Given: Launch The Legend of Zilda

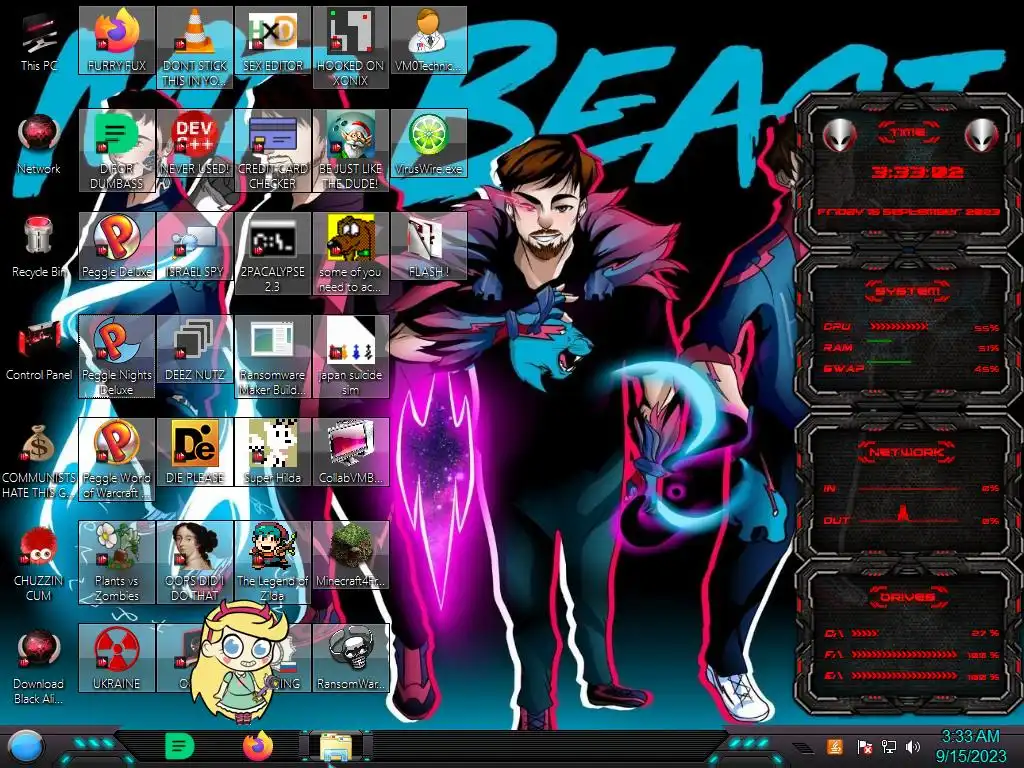Looking at the screenshot, I should point(273,562).
